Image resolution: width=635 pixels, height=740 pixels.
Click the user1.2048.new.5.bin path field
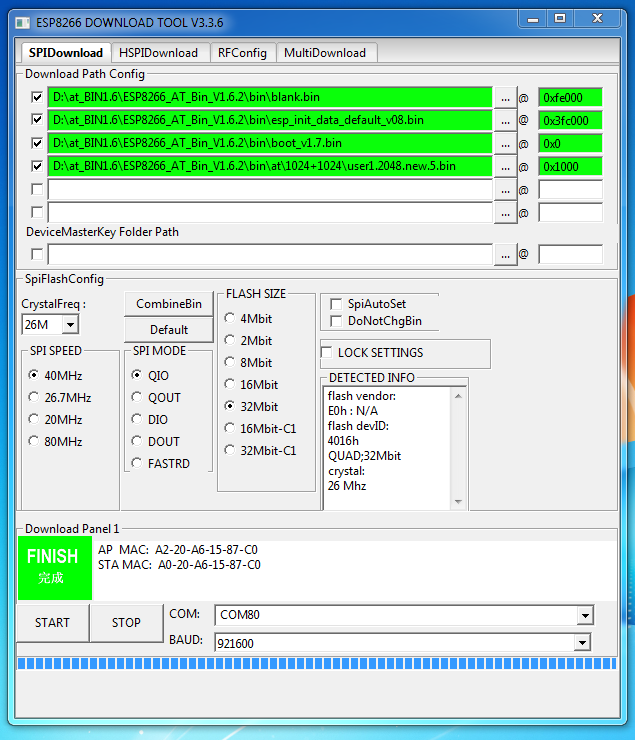[270, 166]
